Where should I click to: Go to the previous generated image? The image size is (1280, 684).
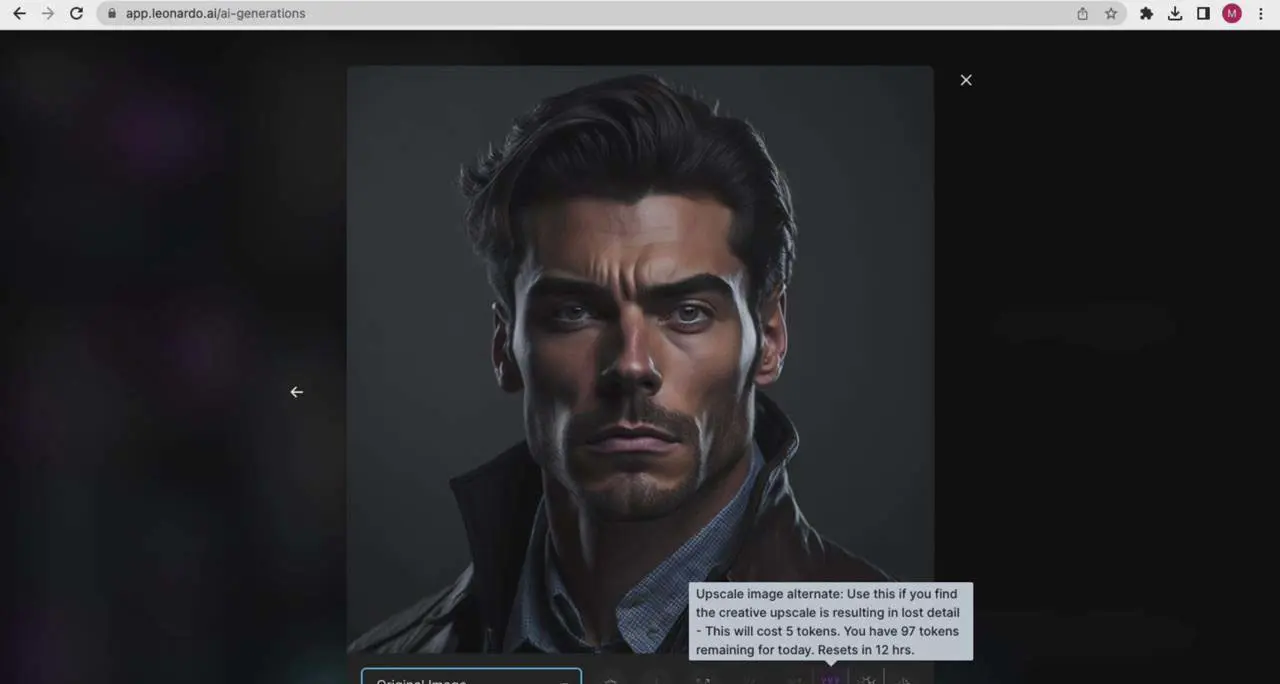296,392
